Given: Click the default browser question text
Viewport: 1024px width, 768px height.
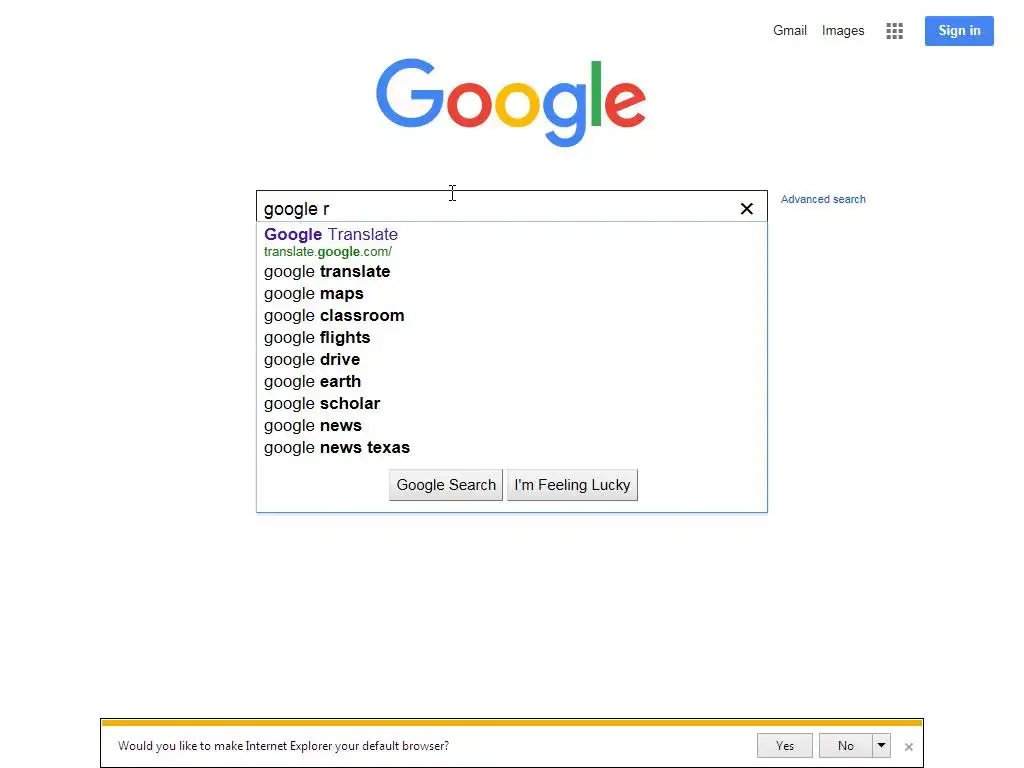Looking at the screenshot, I should tap(283, 746).
